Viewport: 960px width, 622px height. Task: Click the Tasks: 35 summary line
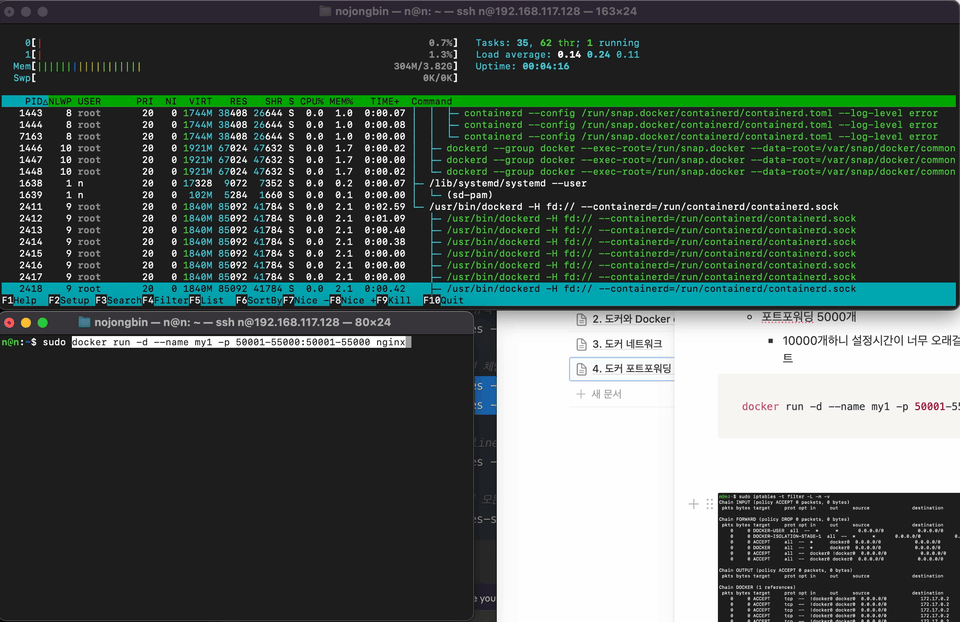tap(558, 43)
